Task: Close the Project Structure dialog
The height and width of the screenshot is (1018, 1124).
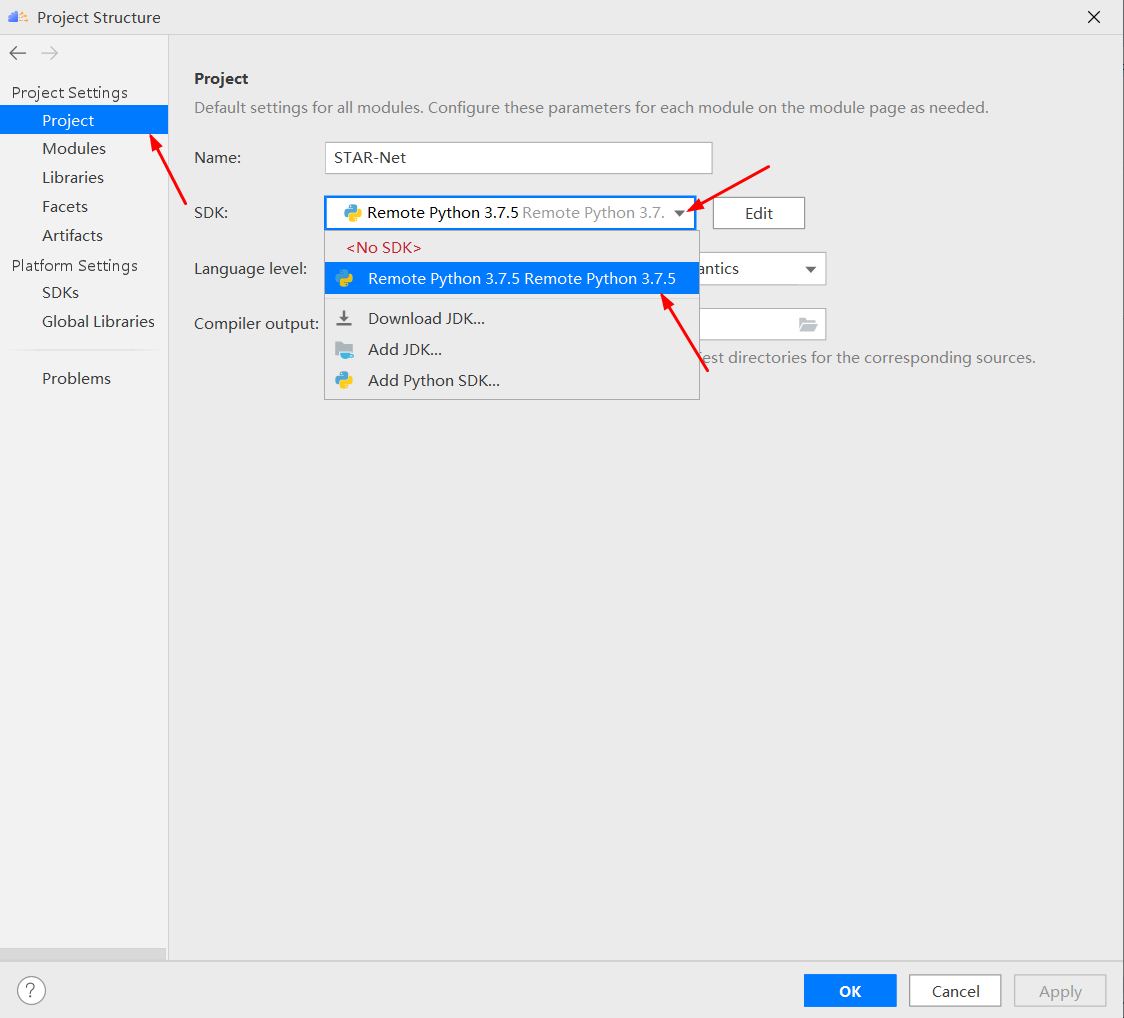Action: point(1093,17)
